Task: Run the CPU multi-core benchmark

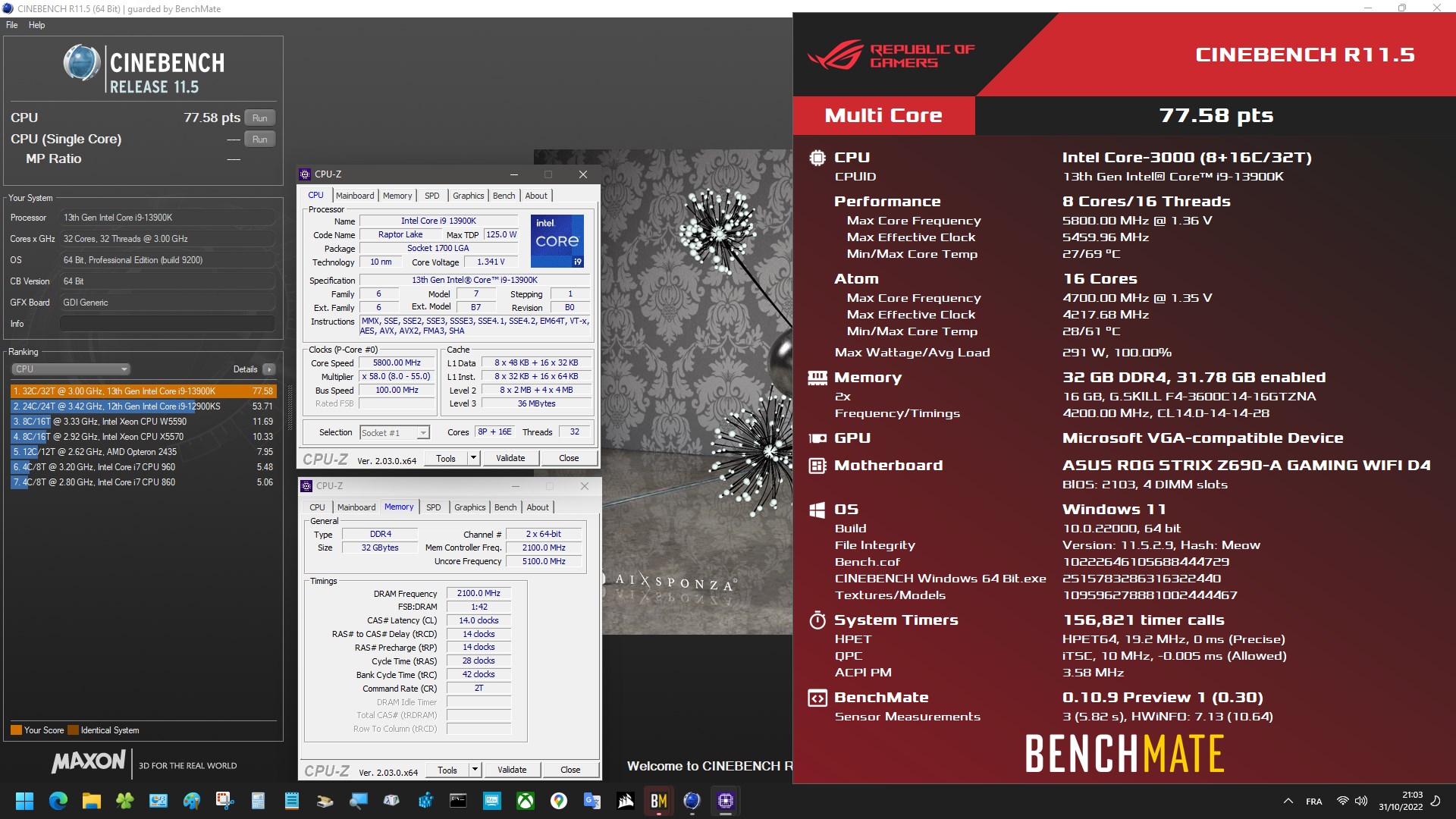Action: tap(259, 118)
